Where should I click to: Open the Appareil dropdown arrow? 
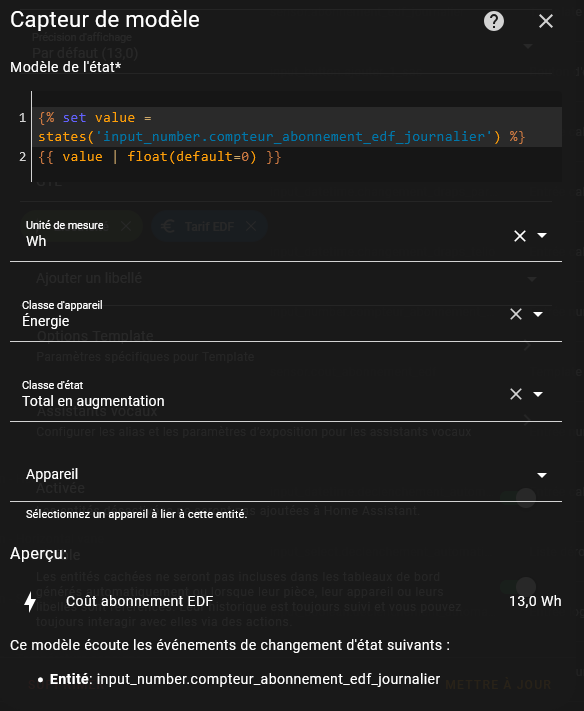coord(542,475)
